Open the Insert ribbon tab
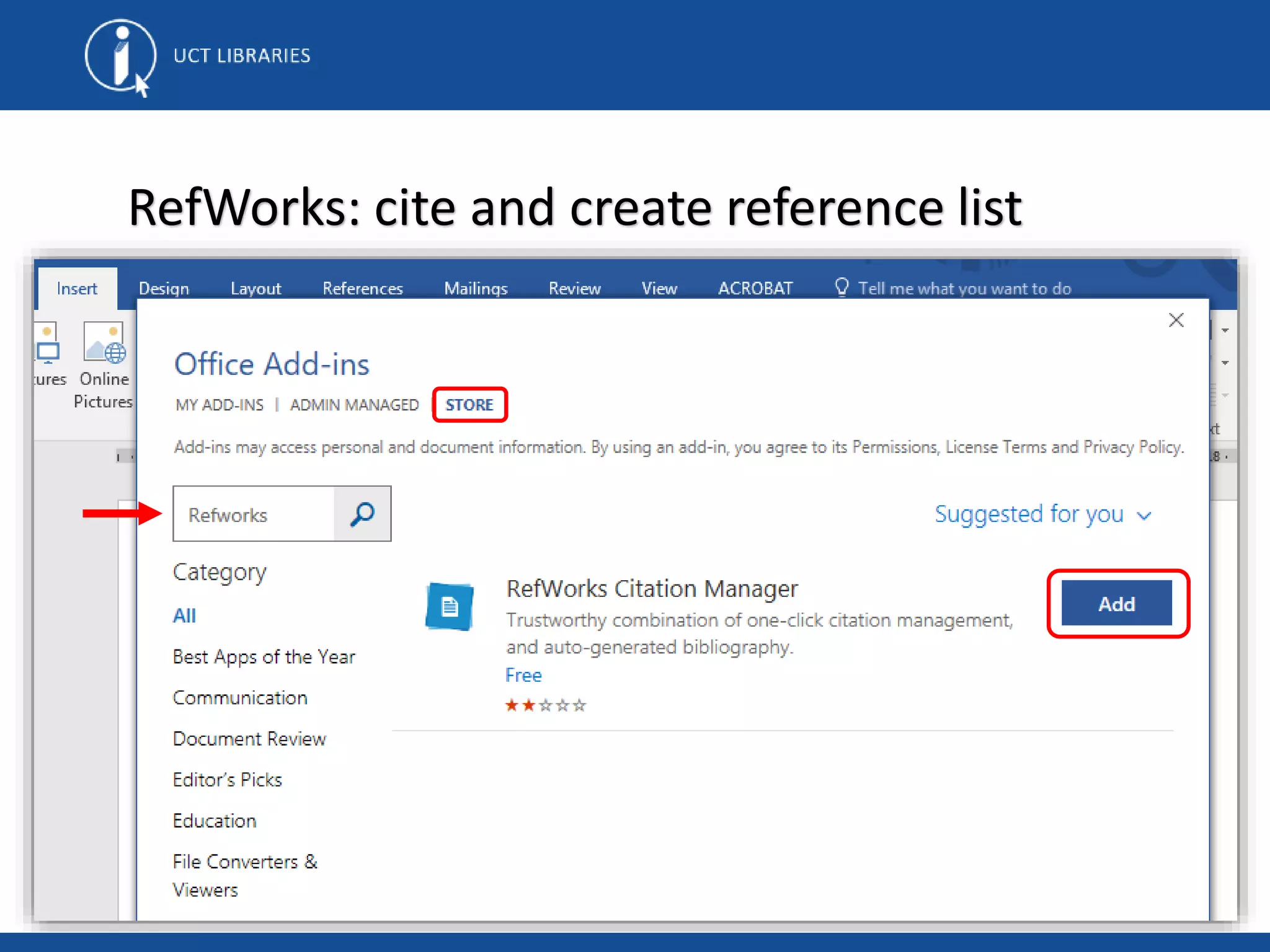Viewport: 1270px width, 952px height. [77, 288]
